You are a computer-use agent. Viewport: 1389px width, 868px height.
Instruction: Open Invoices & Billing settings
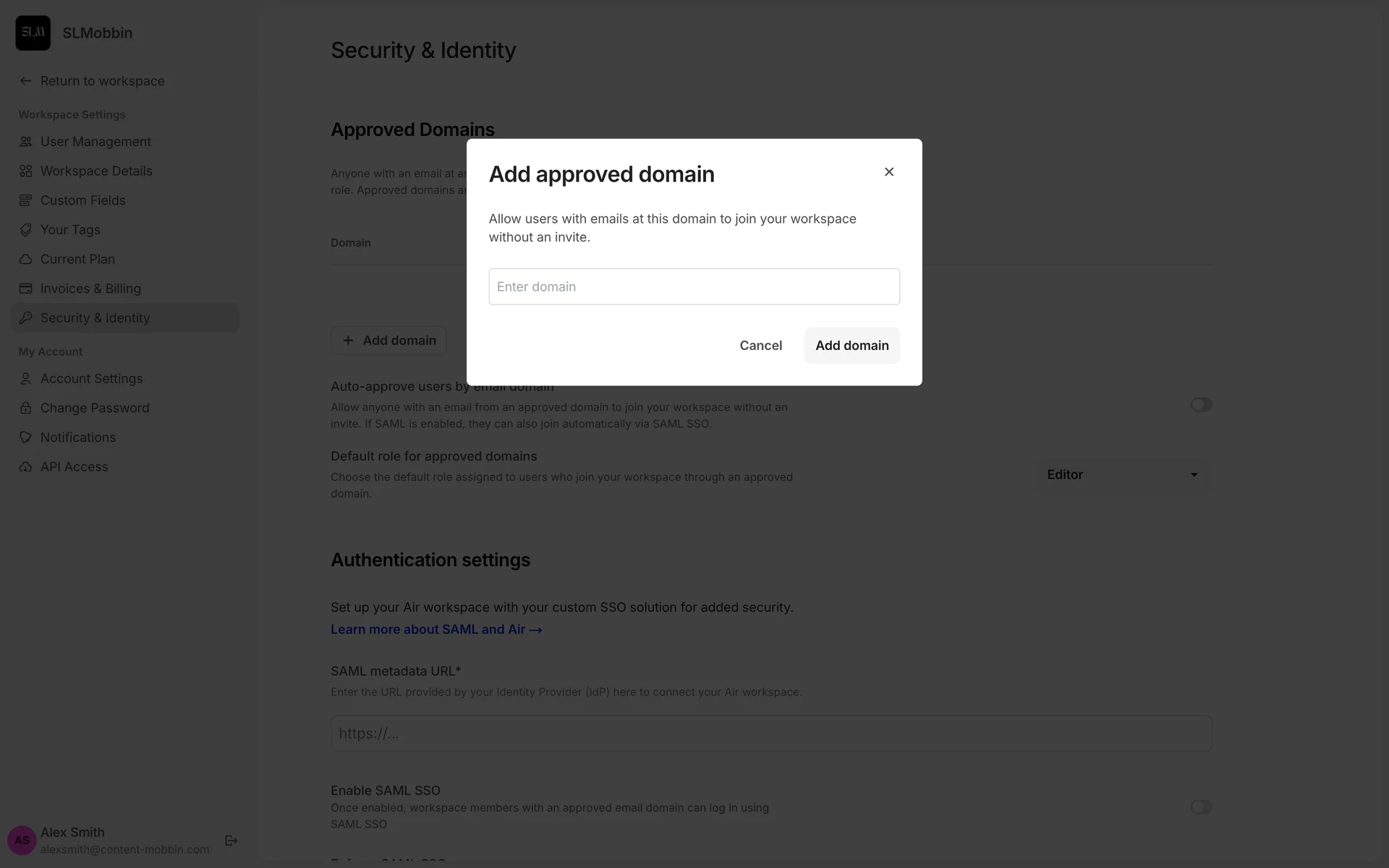90,289
